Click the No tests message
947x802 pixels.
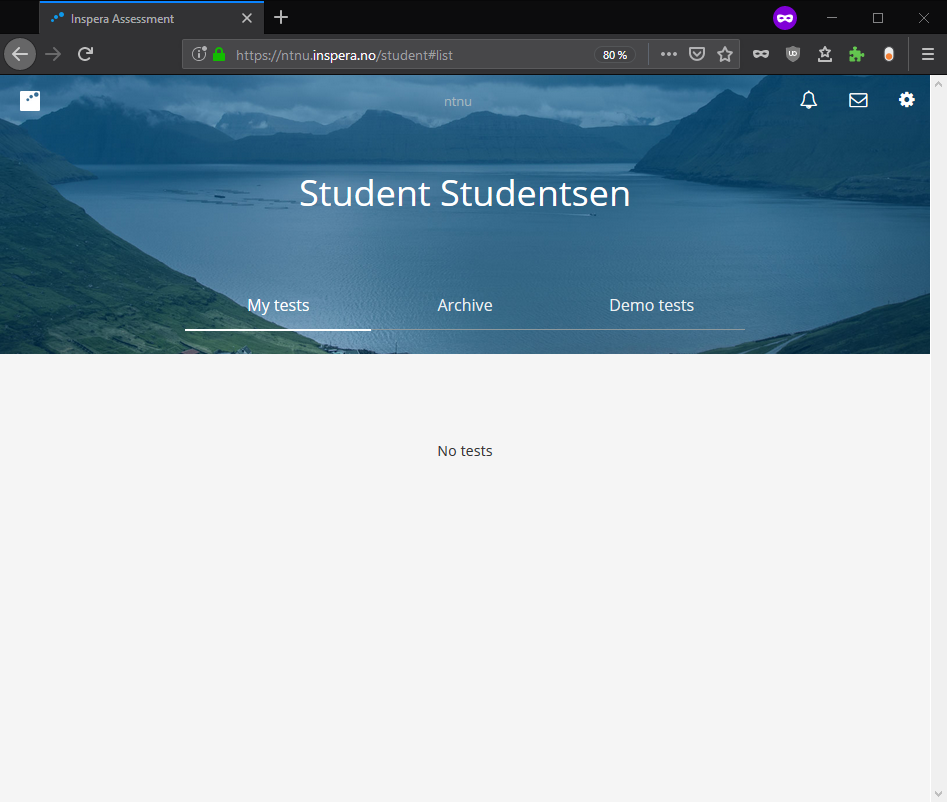point(465,451)
